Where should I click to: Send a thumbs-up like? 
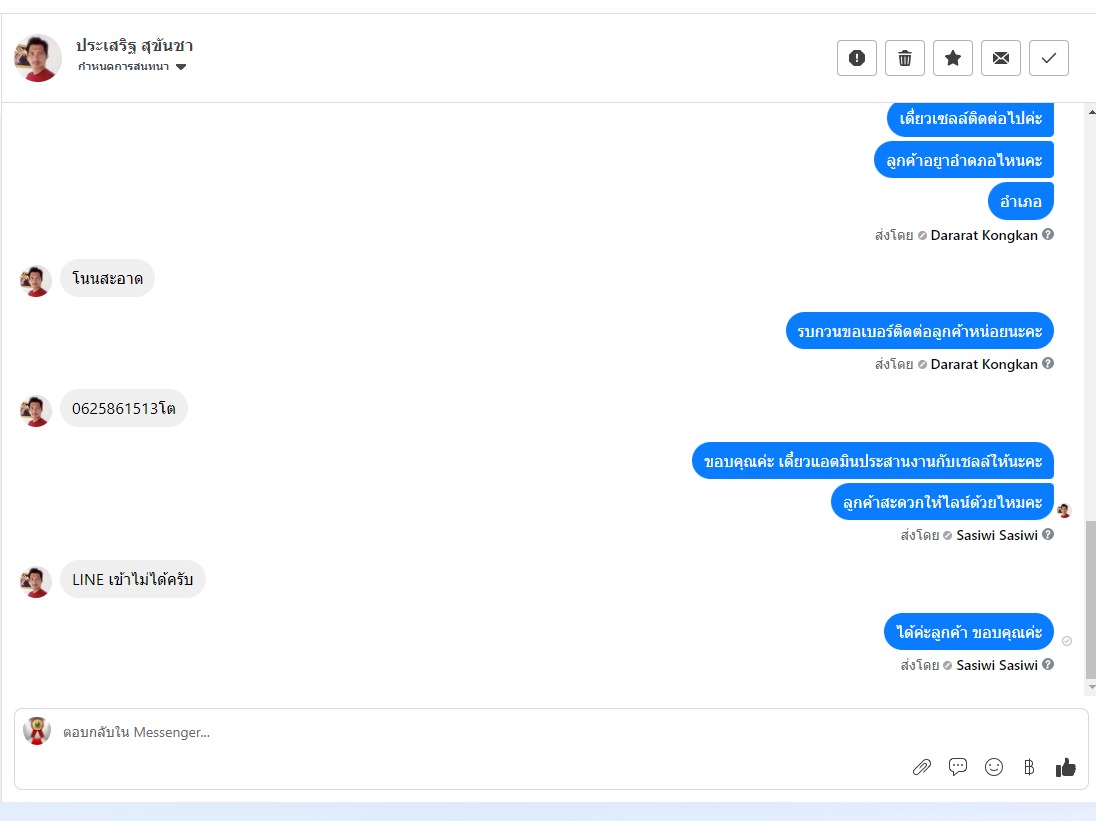point(1065,767)
